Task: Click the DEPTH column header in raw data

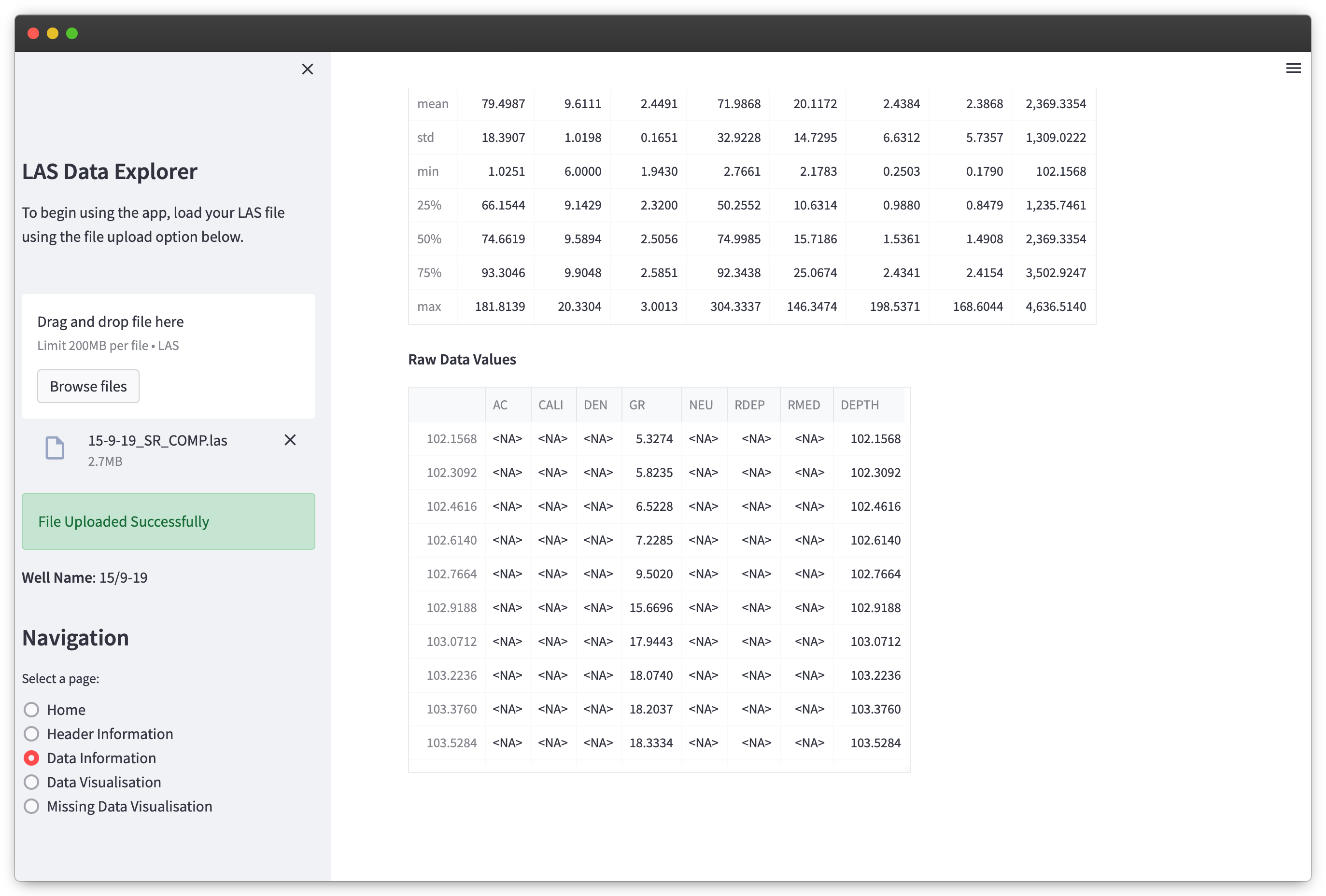Action: click(859, 405)
